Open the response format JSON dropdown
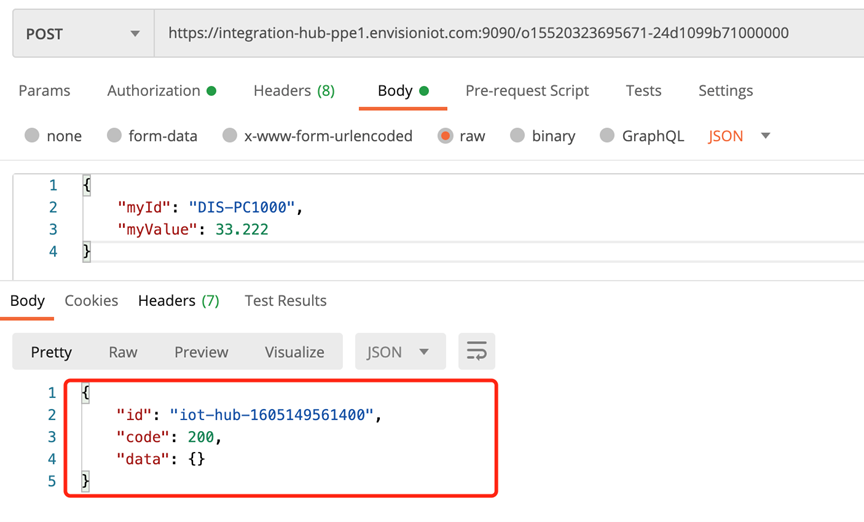 point(398,352)
